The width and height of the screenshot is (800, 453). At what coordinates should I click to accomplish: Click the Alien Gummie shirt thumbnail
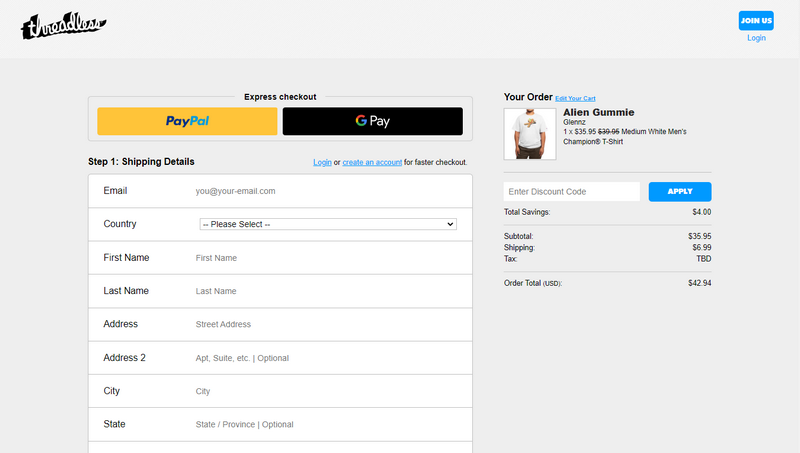pyautogui.click(x=530, y=134)
